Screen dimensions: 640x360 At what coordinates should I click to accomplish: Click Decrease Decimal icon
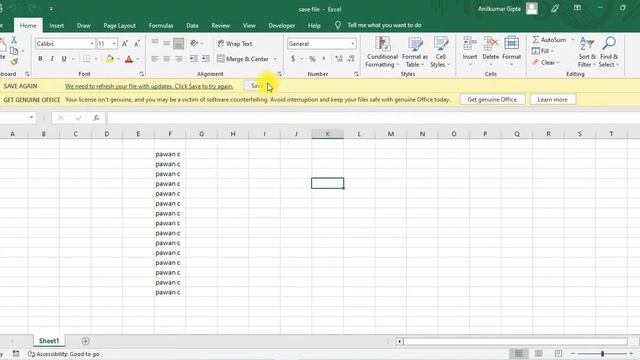coord(351,59)
